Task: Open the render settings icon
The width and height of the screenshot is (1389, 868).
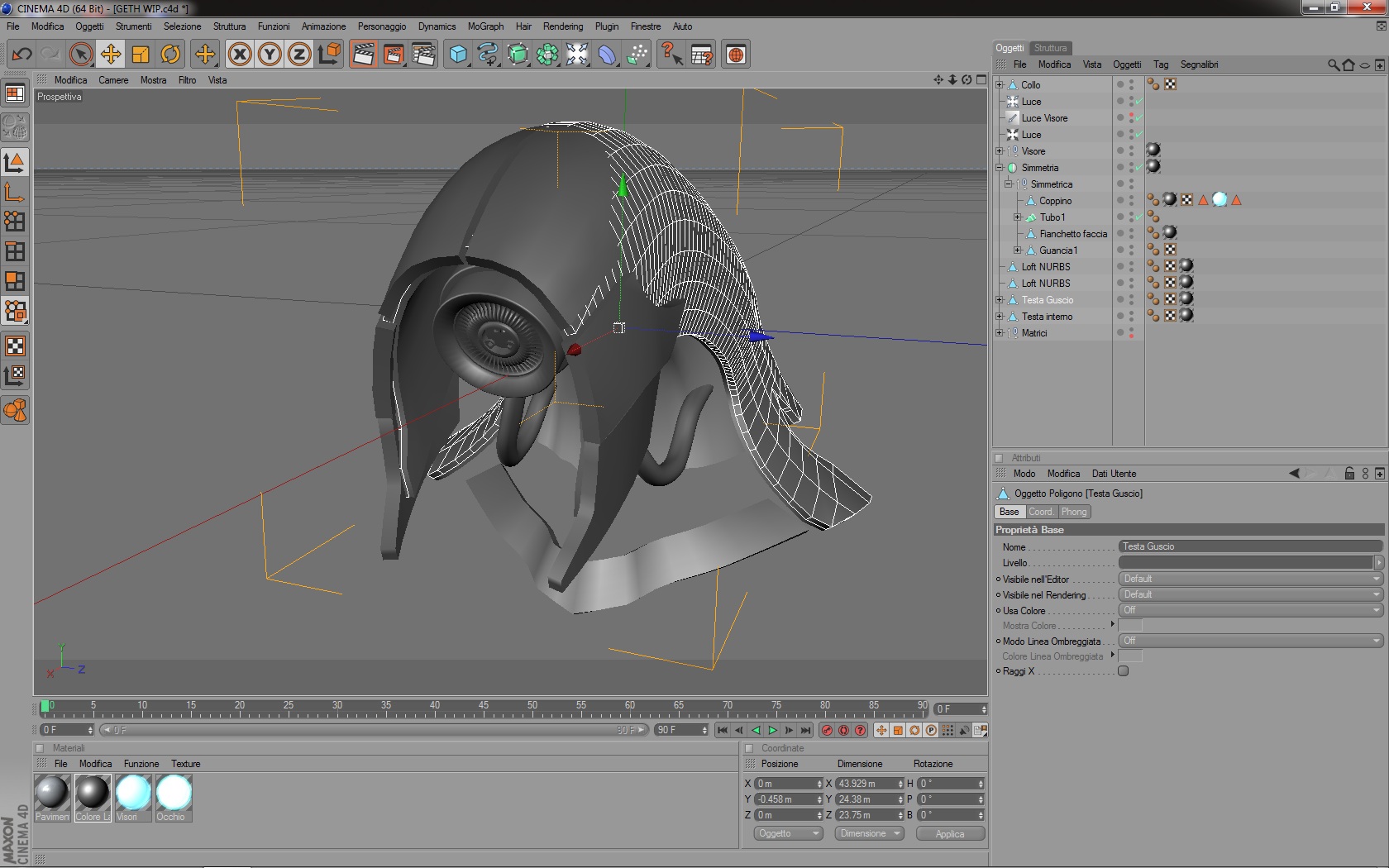Action: click(423, 55)
